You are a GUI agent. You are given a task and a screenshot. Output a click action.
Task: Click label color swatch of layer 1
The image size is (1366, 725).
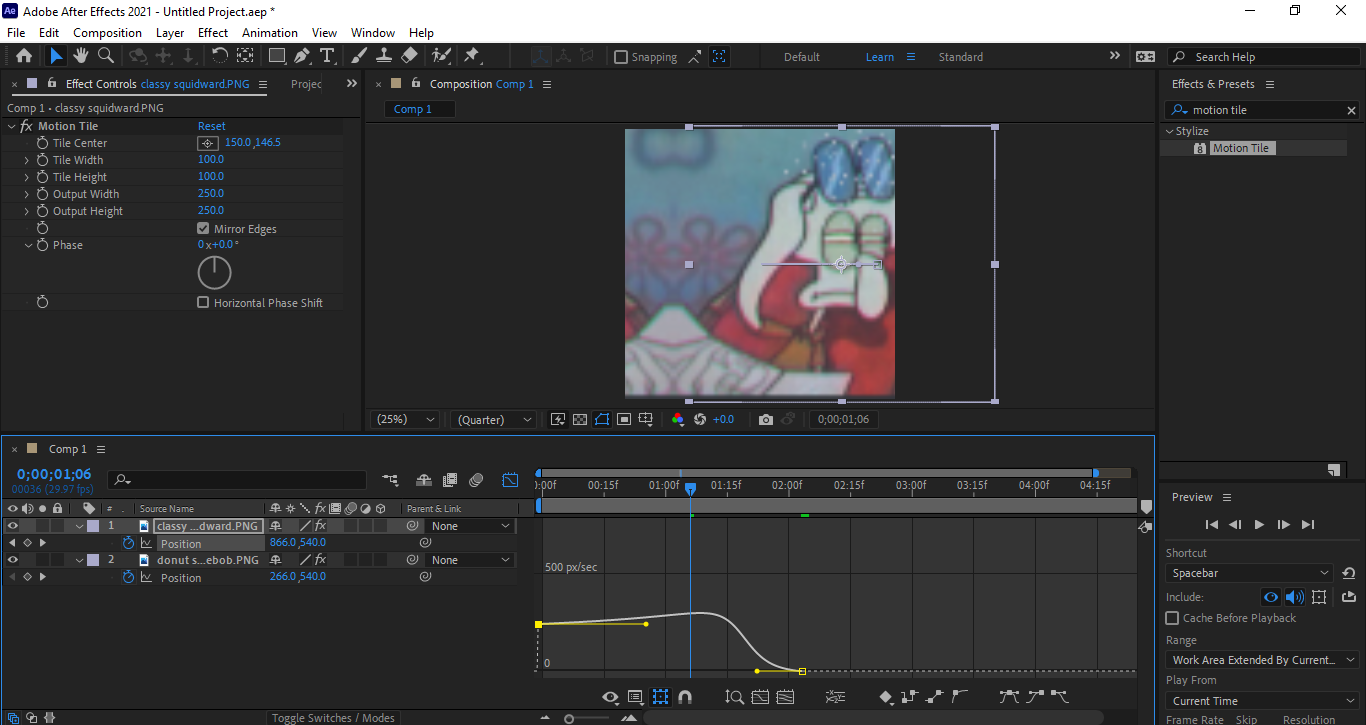pos(93,526)
